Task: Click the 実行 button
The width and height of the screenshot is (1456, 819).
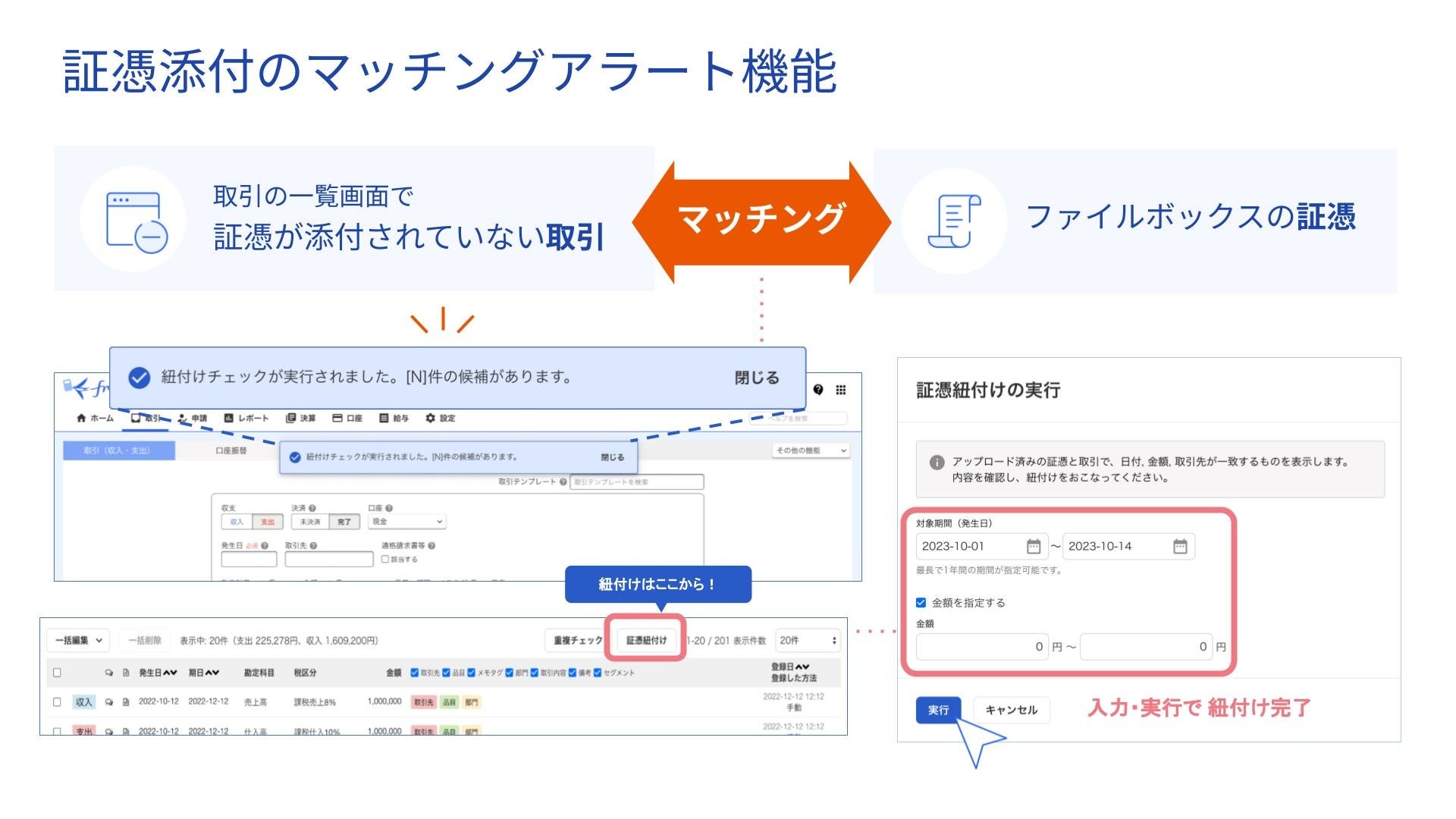Action: pyautogui.click(x=938, y=710)
